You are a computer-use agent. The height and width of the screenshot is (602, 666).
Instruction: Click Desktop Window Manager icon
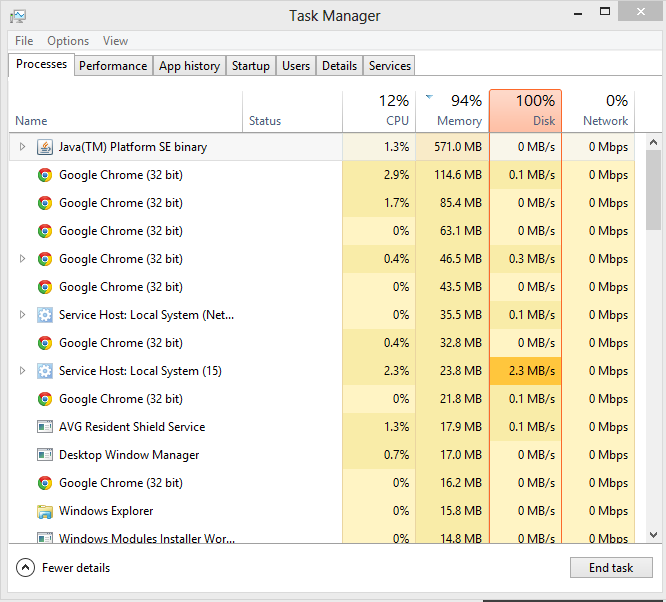[45, 455]
